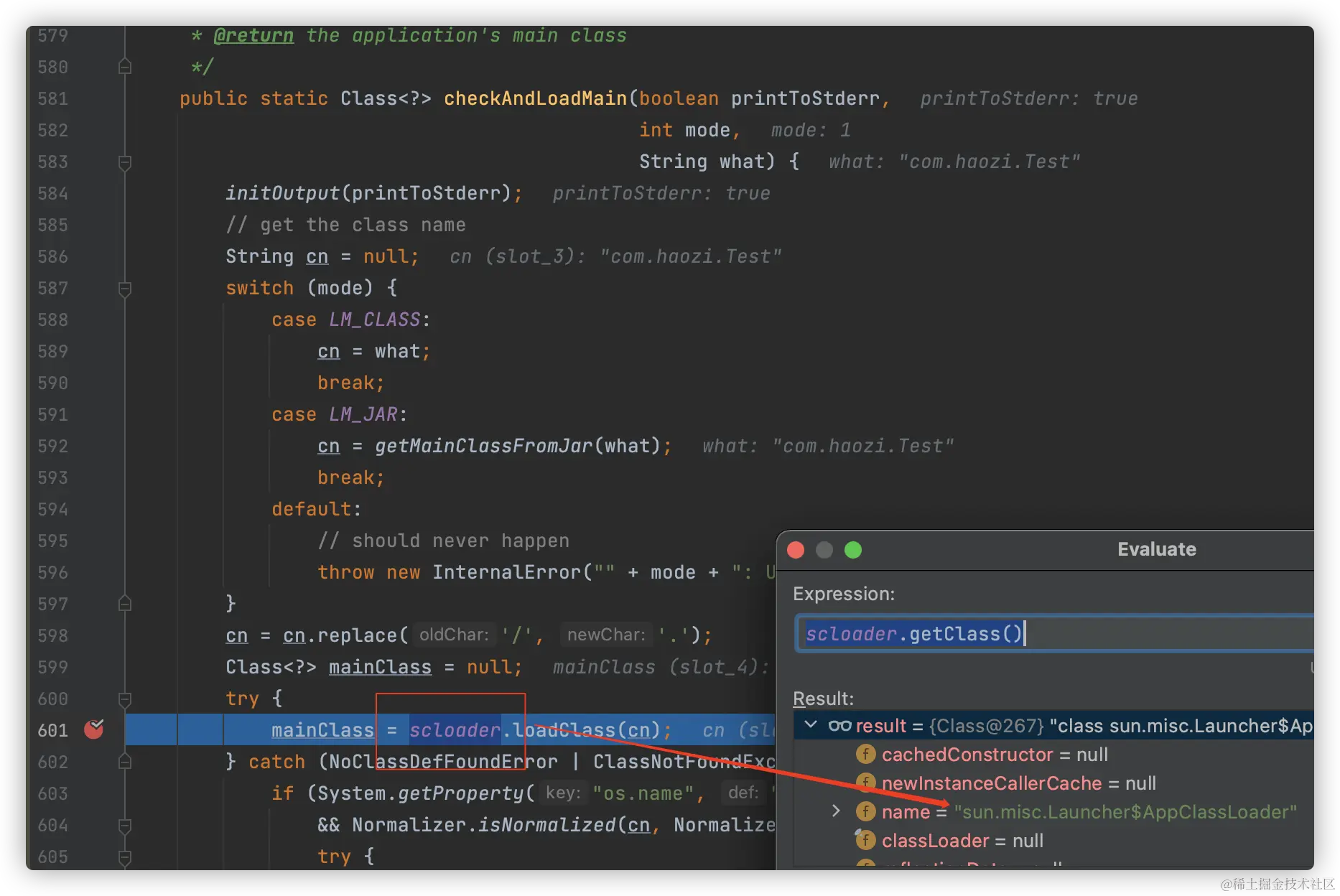Click the LM_JAR constant

point(363,414)
